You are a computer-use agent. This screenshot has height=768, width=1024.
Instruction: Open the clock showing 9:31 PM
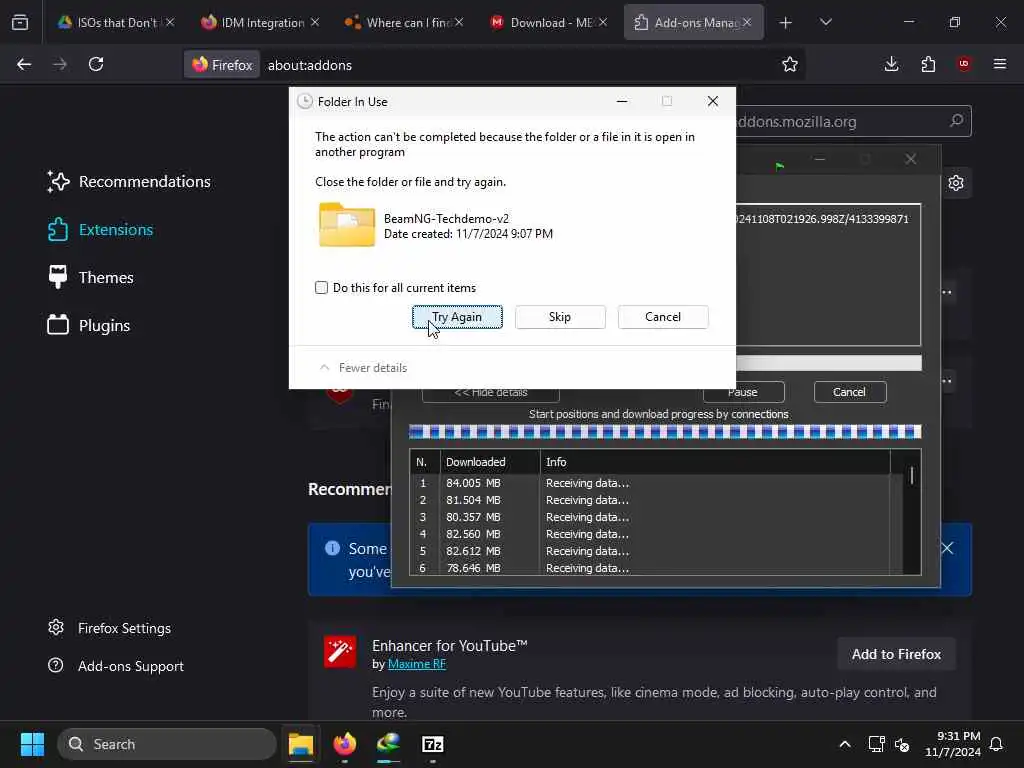coord(952,744)
